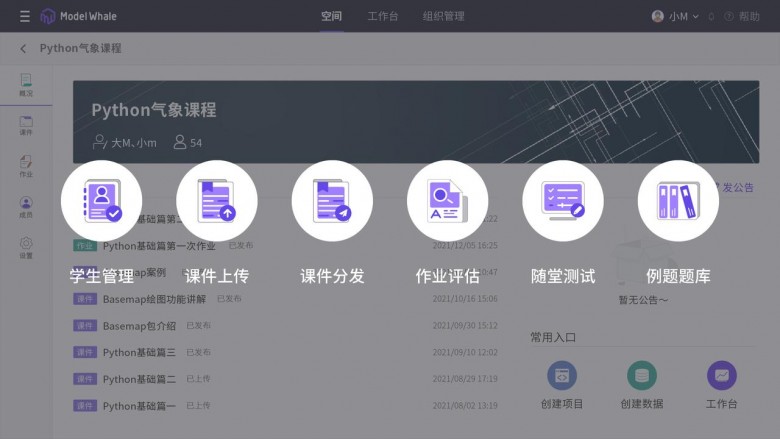Click the 学生管理 circle icon
The image size is (780, 439).
101,201
